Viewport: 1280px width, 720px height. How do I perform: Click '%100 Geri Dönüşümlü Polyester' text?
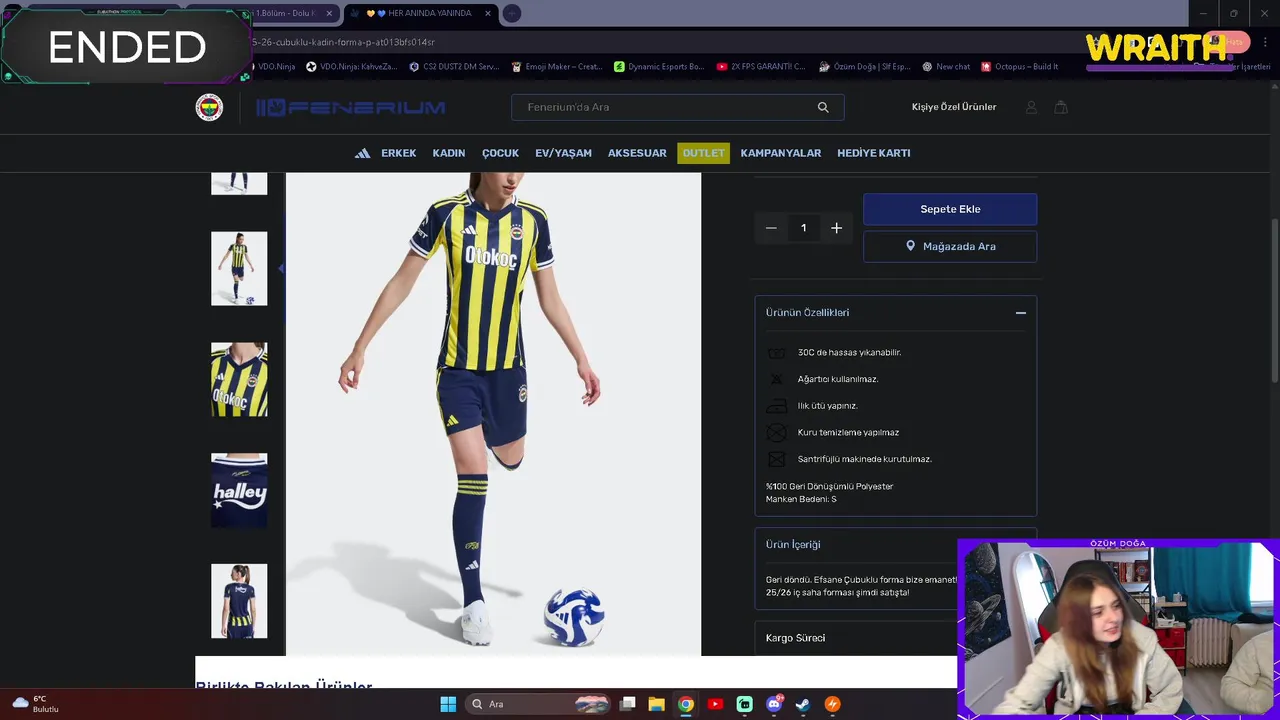tap(829, 487)
